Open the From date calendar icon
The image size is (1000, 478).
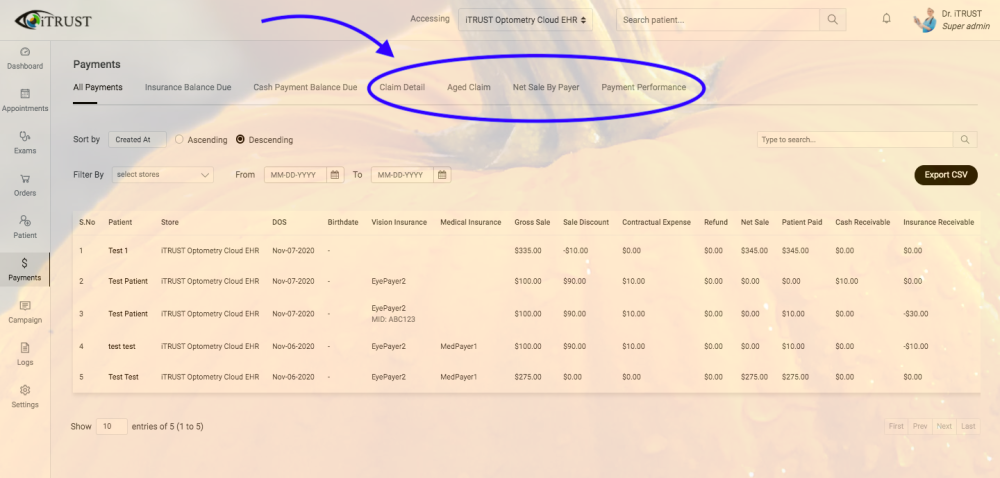pyautogui.click(x=335, y=175)
